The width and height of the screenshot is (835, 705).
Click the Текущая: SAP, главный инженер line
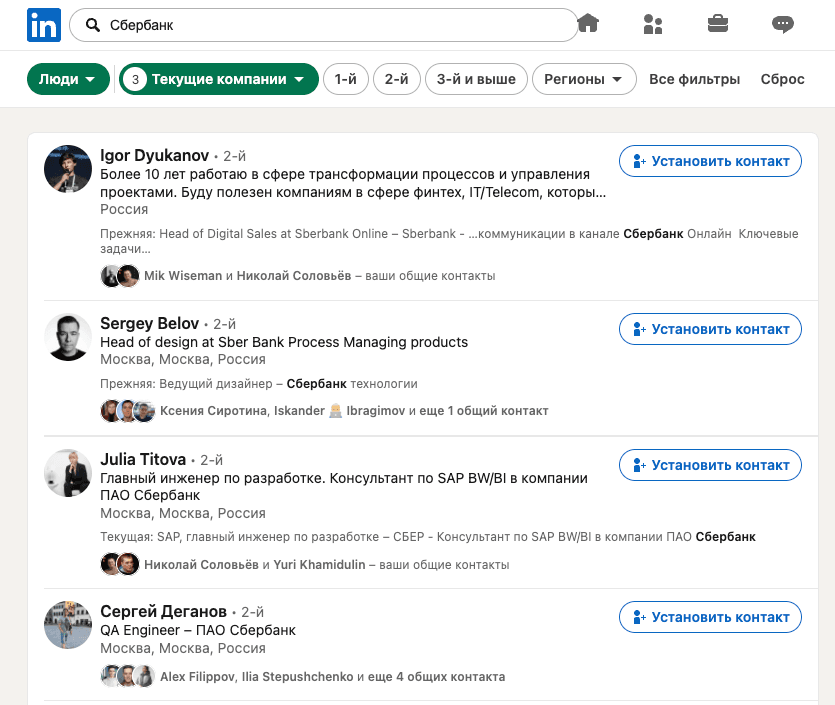tap(428, 537)
